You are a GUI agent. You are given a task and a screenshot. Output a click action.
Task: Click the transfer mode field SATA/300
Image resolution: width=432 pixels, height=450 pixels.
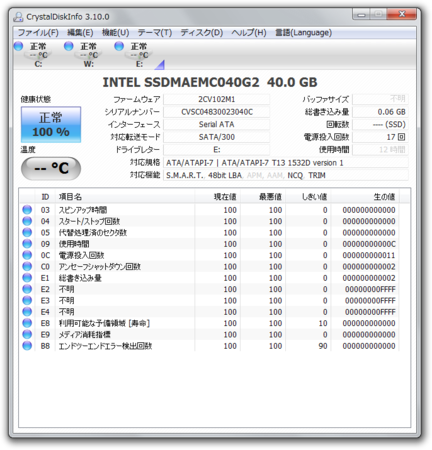pyautogui.click(x=216, y=137)
